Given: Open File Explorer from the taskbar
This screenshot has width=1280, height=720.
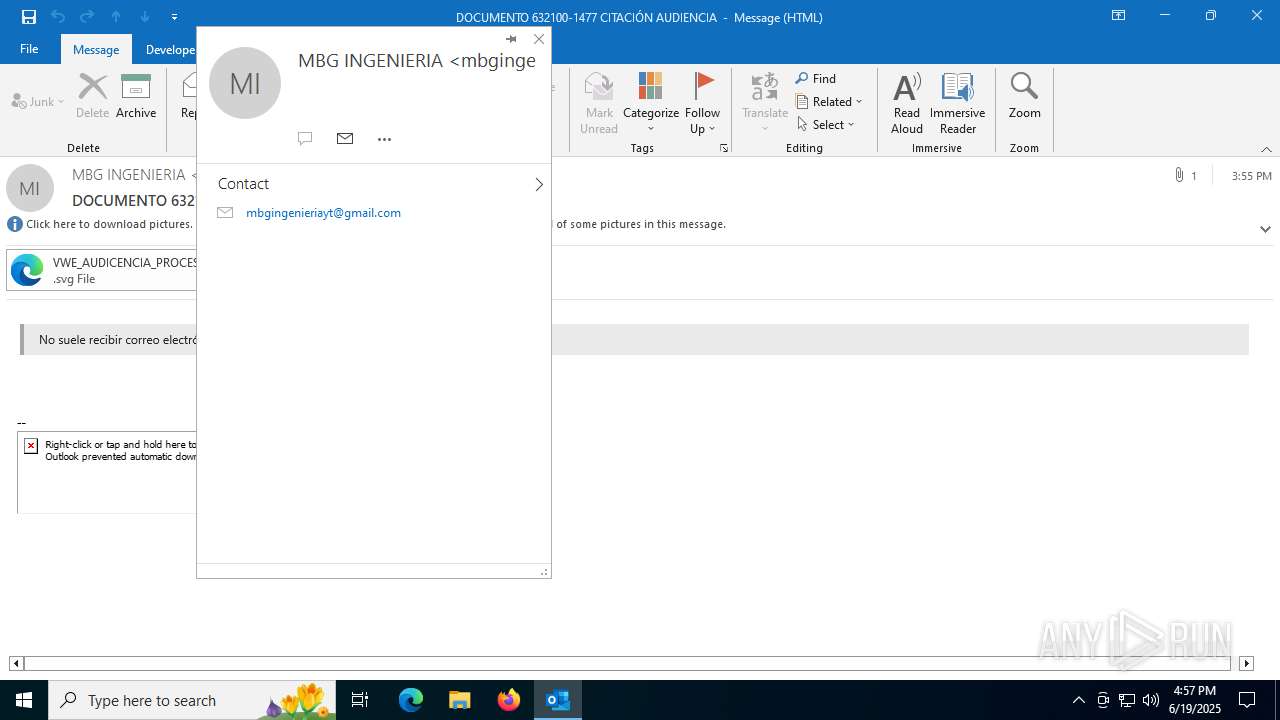Looking at the screenshot, I should (x=460, y=700).
